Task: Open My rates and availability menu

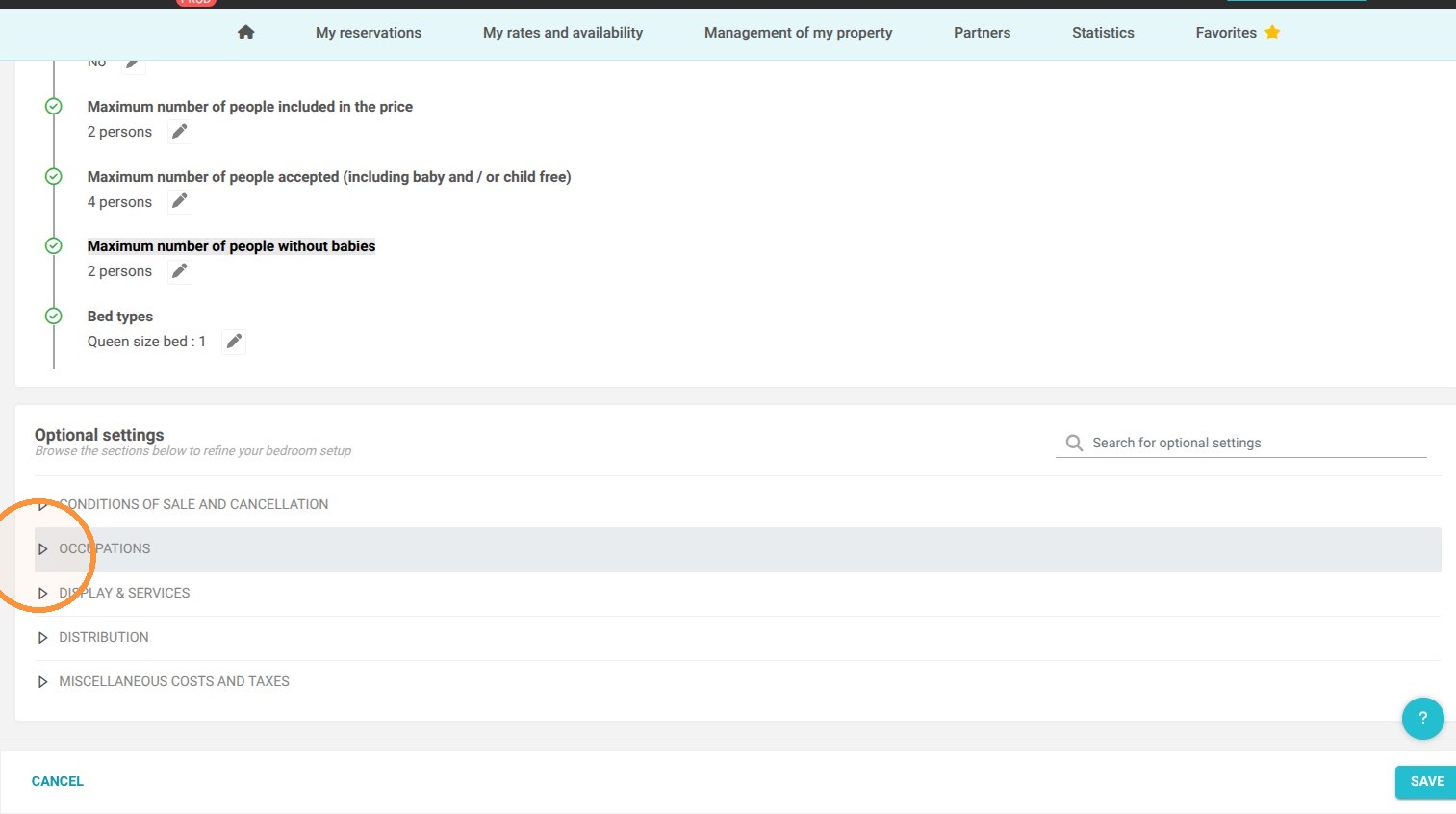Action: tap(563, 33)
